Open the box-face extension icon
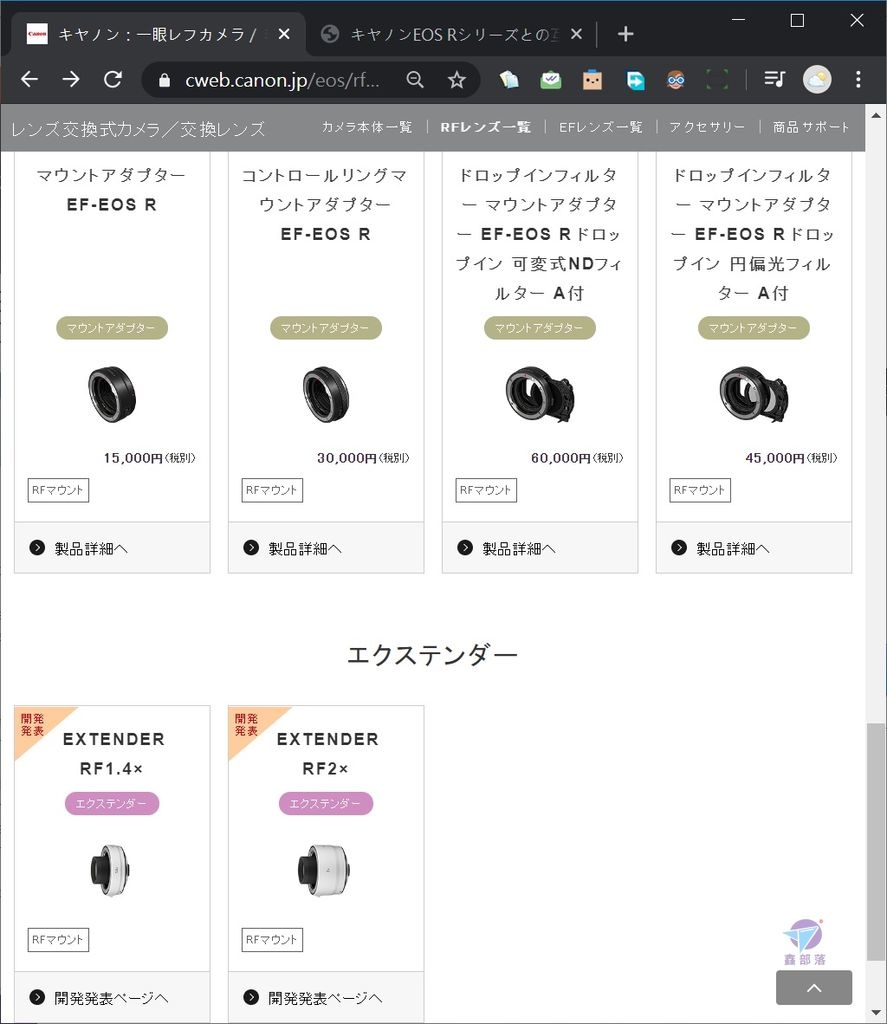 (x=592, y=80)
